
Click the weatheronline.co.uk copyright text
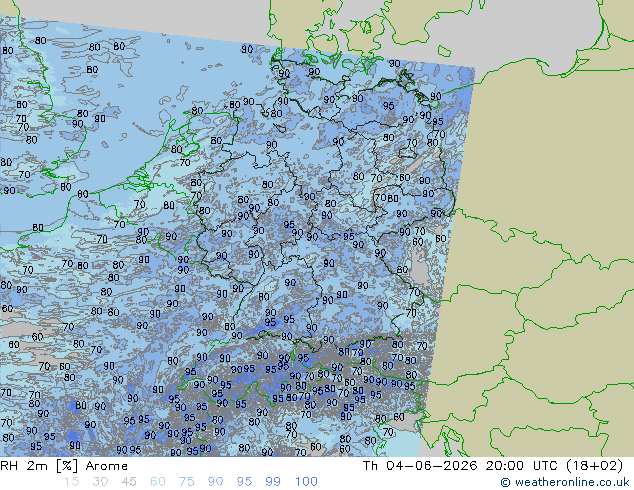[x=565, y=482]
